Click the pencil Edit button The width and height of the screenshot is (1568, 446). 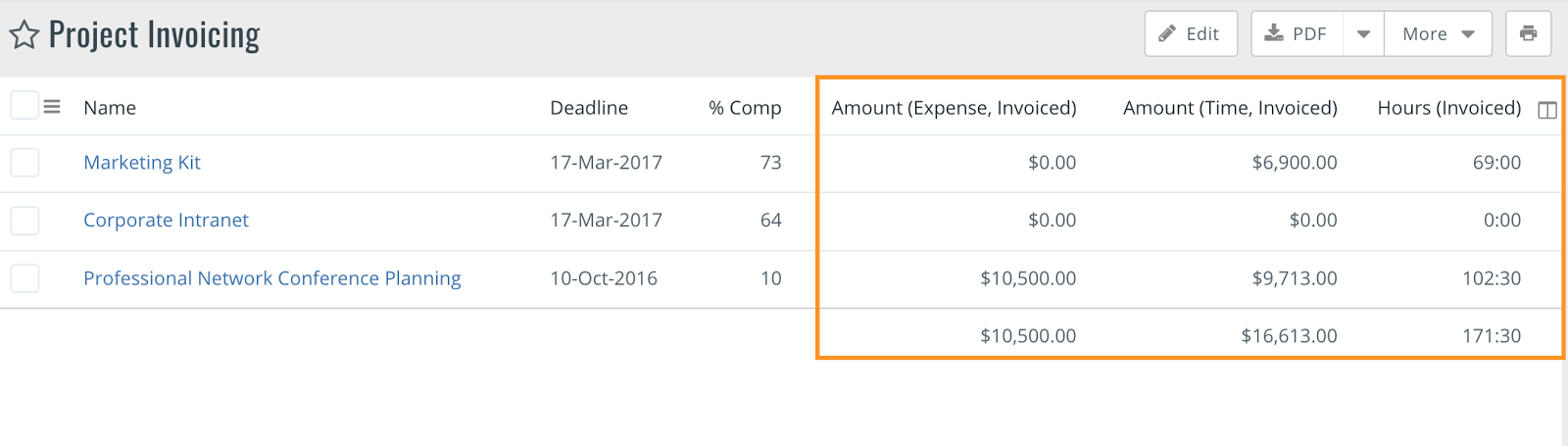(1191, 34)
